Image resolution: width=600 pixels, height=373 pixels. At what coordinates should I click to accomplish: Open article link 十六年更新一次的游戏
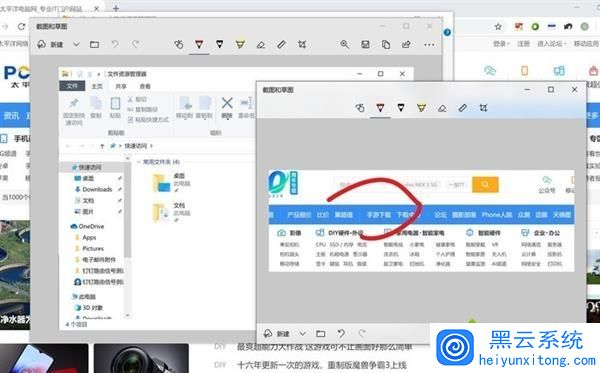(322, 365)
